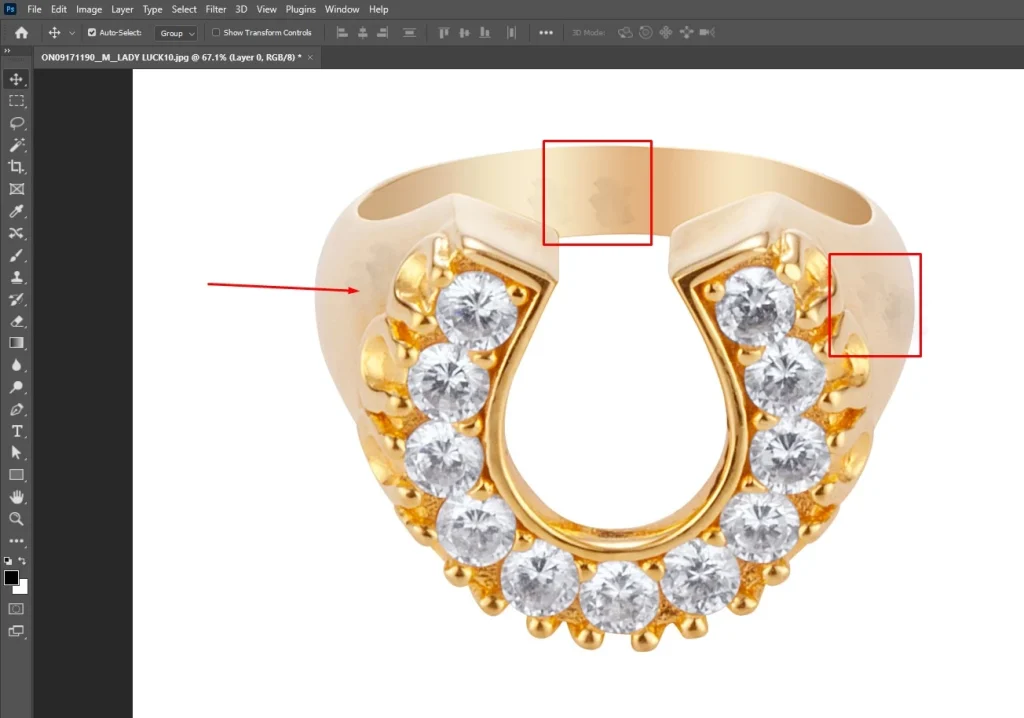Select the Crop tool
This screenshot has width=1024, height=718.
pyautogui.click(x=16, y=167)
